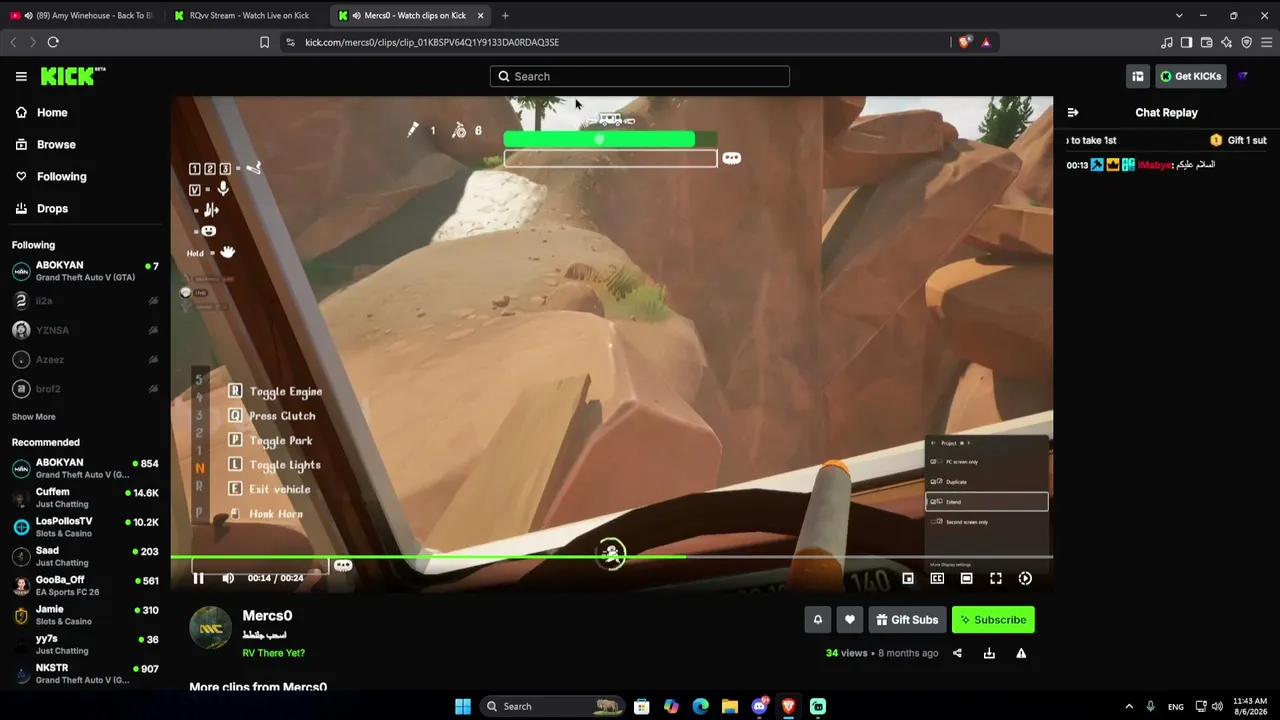Image resolution: width=1280 pixels, height=720 pixels.
Task: Open Cuffem recommended channel
Action: (85, 498)
